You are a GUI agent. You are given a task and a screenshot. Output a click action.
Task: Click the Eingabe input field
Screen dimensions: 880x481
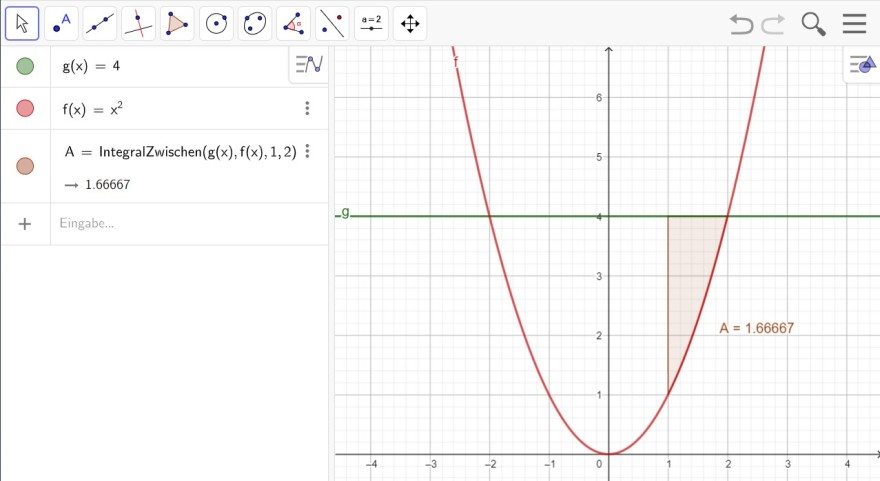pyautogui.click(x=191, y=223)
